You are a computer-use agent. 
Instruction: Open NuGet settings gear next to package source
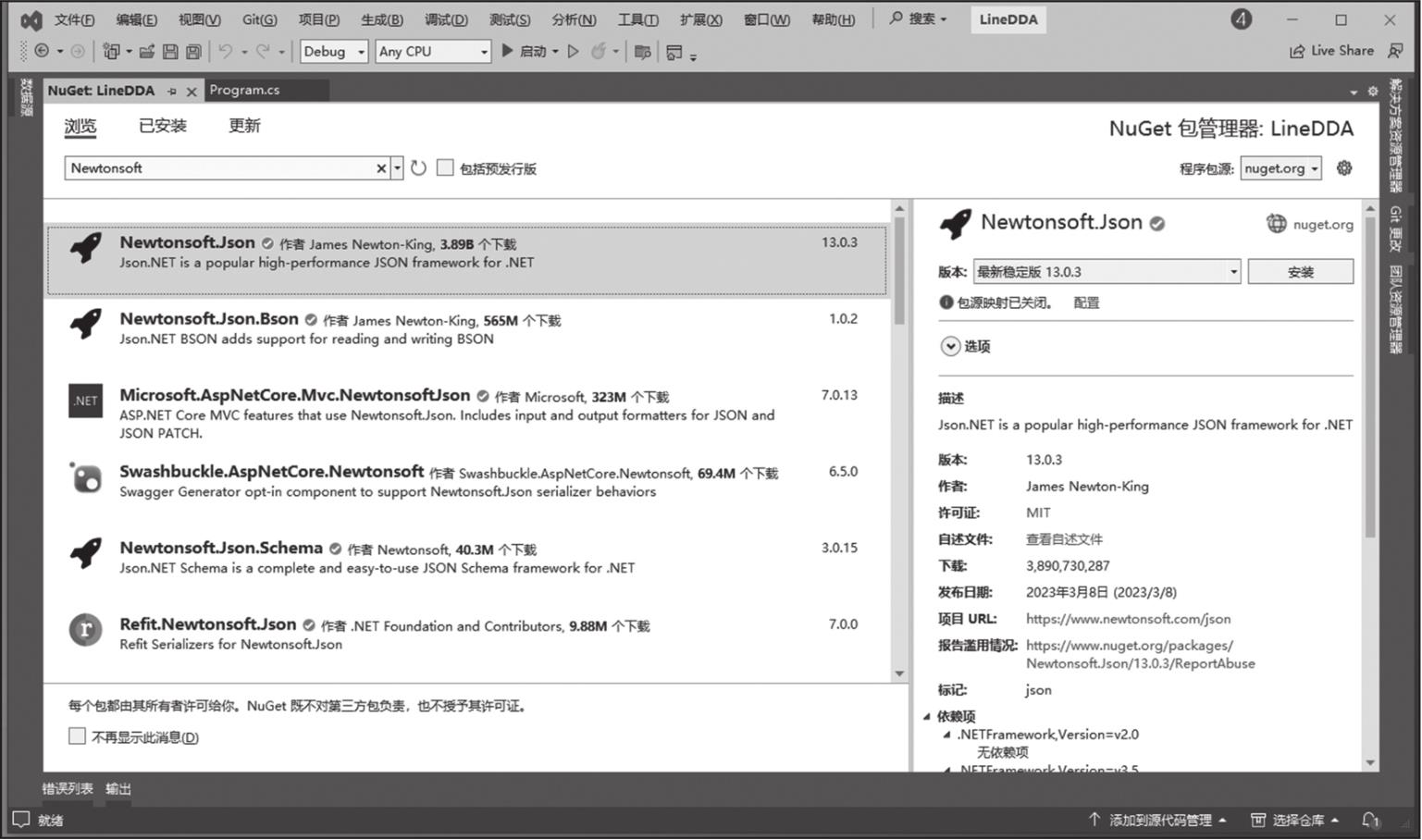pyautogui.click(x=1344, y=168)
